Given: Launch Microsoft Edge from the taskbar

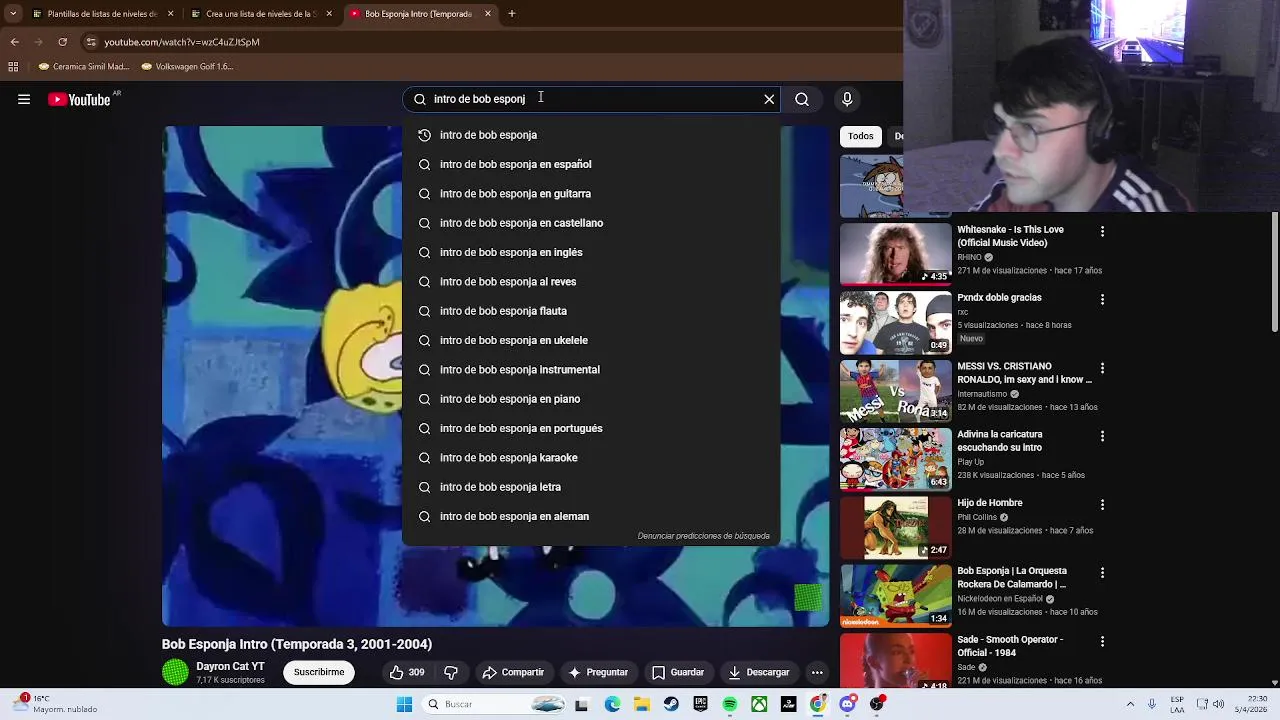Looking at the screenshot, I should pos(612,704).
